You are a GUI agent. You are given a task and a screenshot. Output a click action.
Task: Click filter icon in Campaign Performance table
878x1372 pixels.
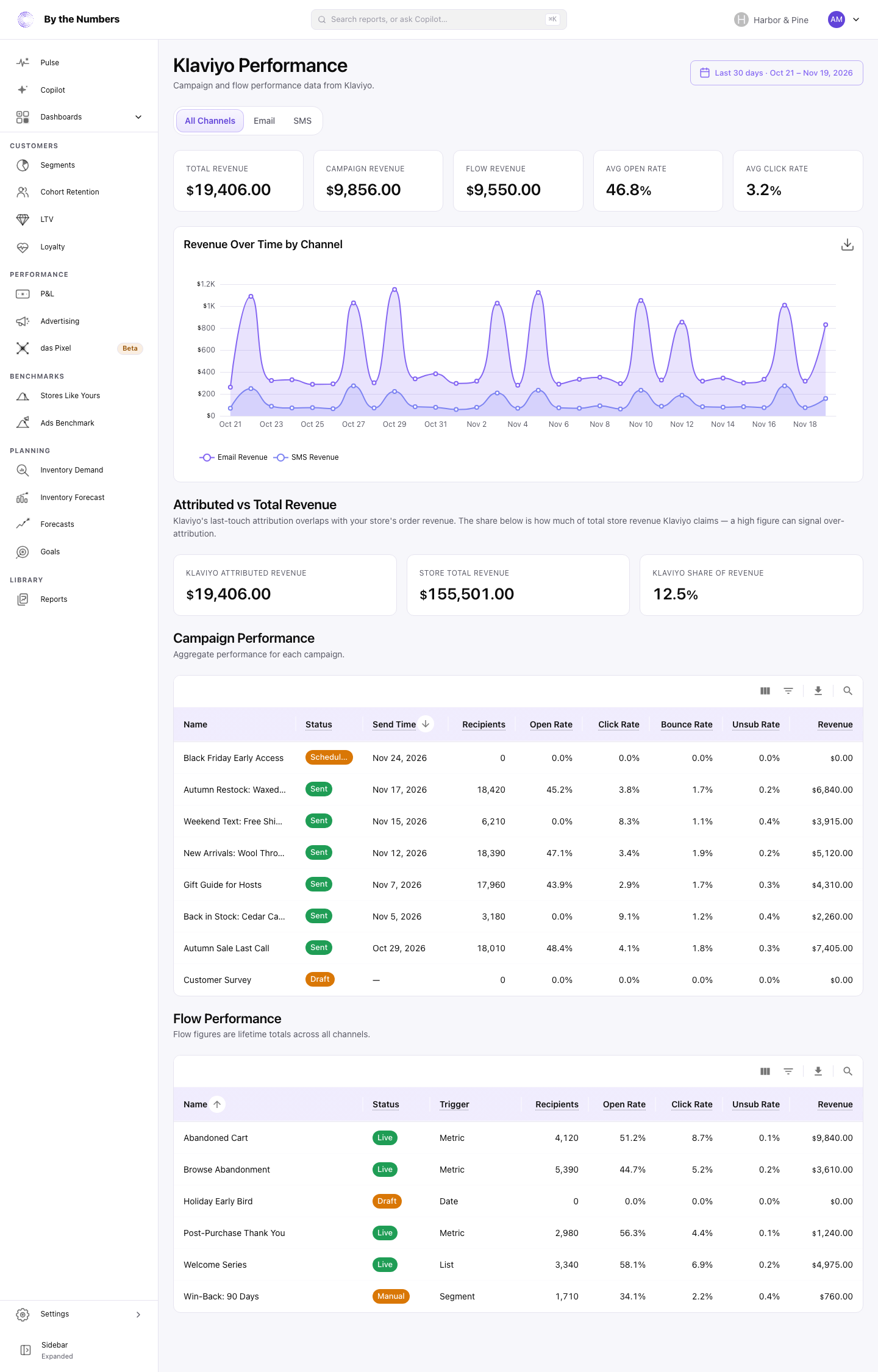pyautogui.click(x=788, y=691)
